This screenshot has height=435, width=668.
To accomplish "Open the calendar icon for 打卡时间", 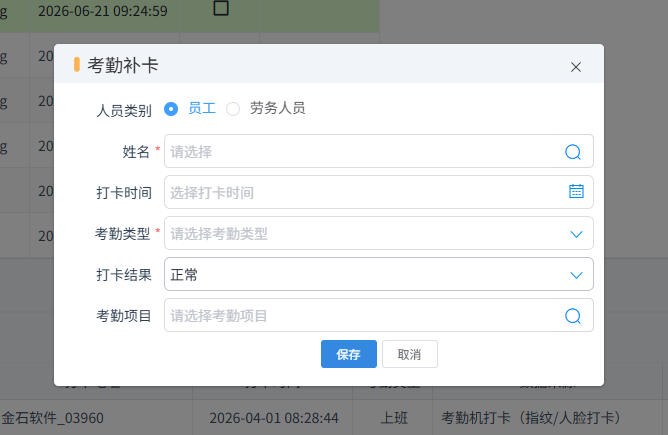I will (576, 191).
